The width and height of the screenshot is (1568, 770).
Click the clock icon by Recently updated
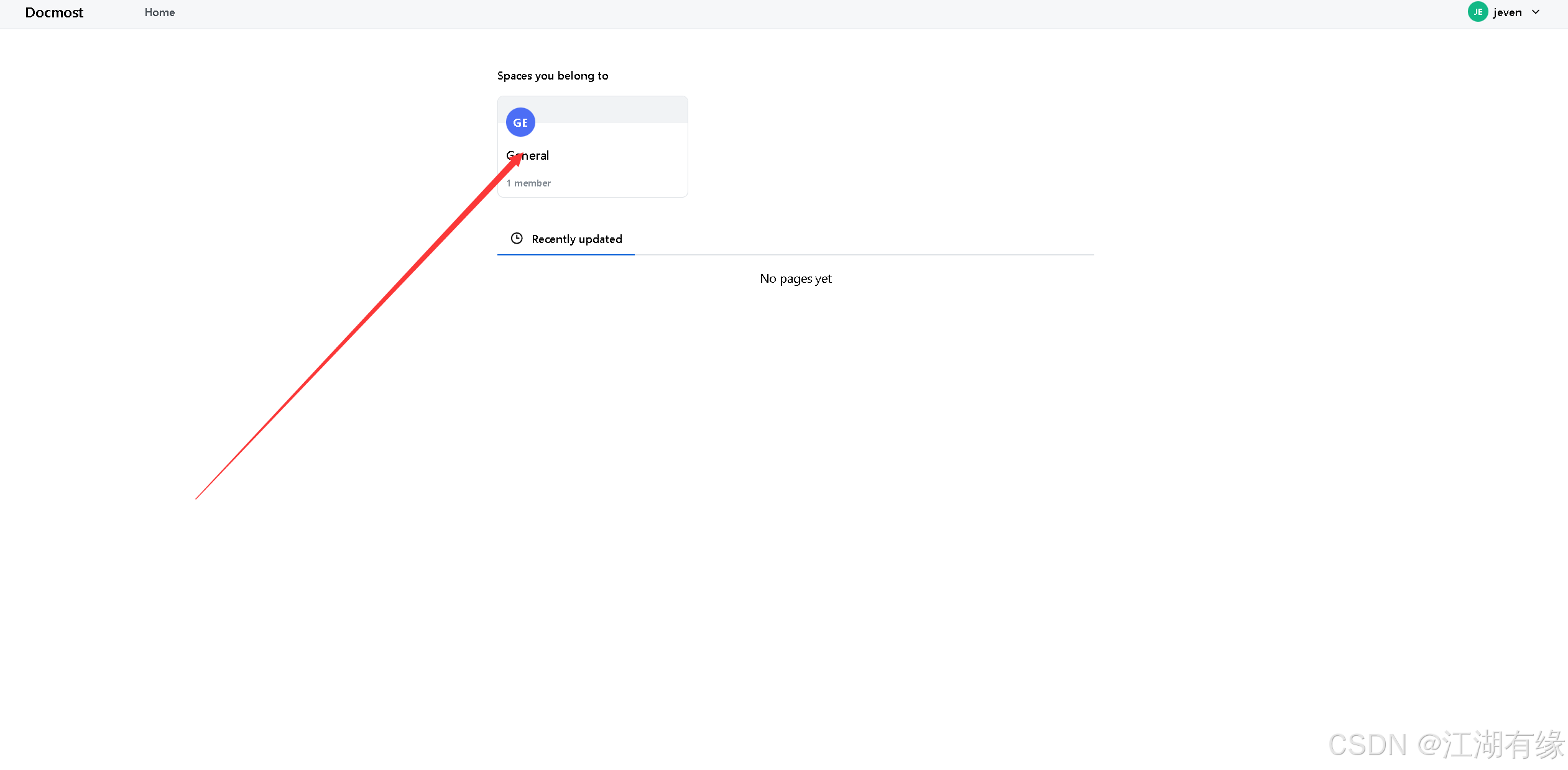point(517,239)
